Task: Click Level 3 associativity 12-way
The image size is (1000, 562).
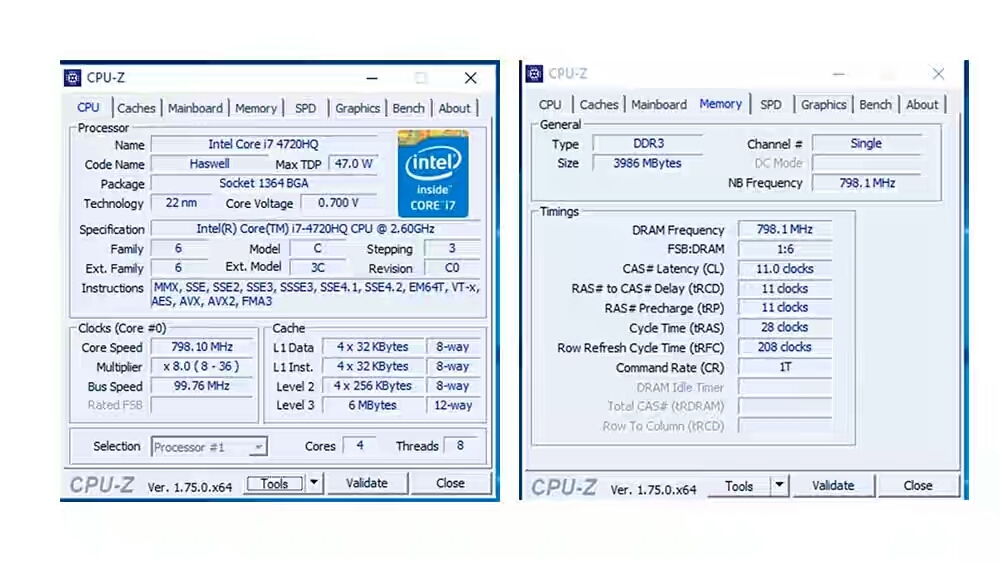Action: [453, 406]
